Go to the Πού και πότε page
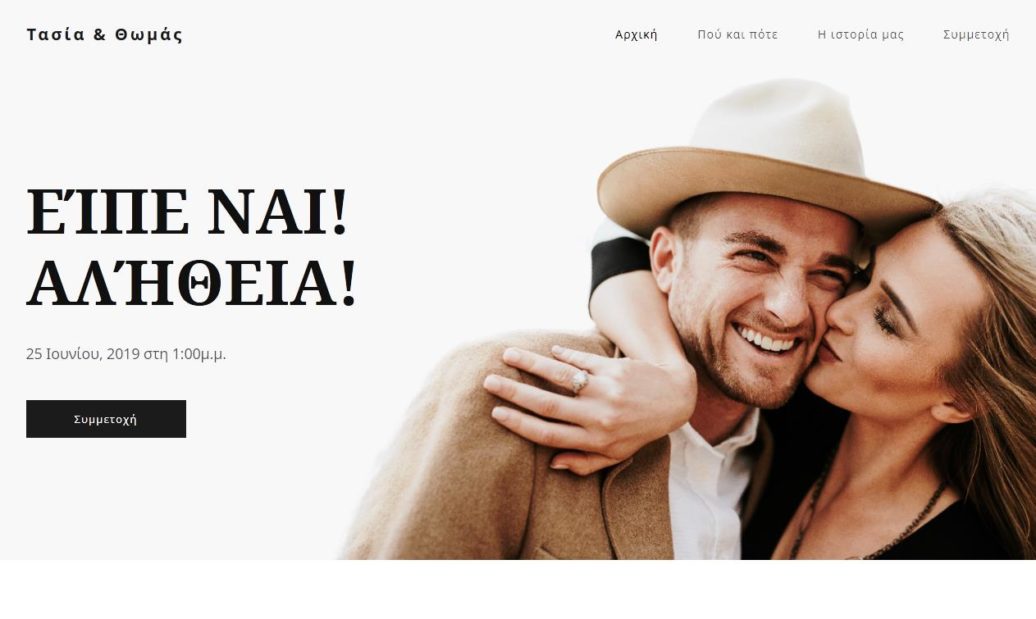 pos(737,34)
